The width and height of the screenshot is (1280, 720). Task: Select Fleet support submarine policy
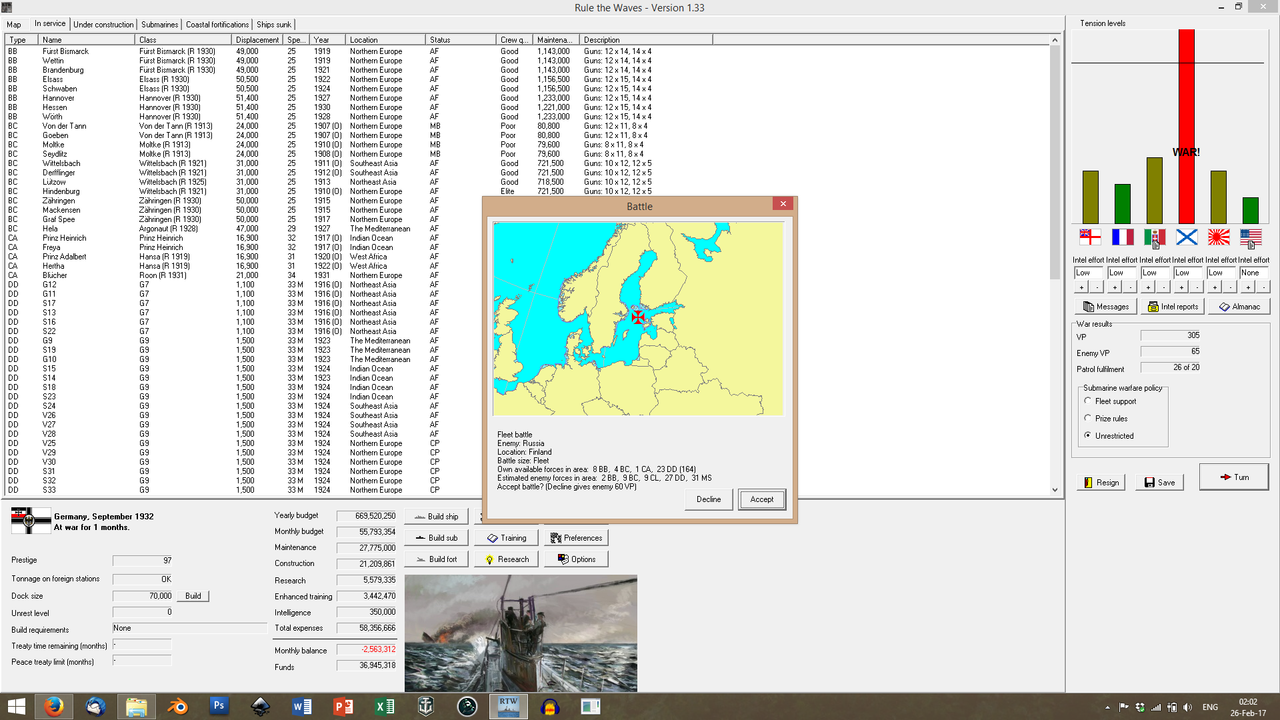1088,403
